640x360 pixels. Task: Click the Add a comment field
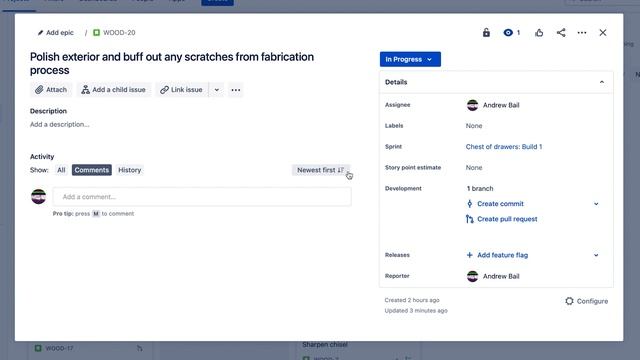pos(202,197)
